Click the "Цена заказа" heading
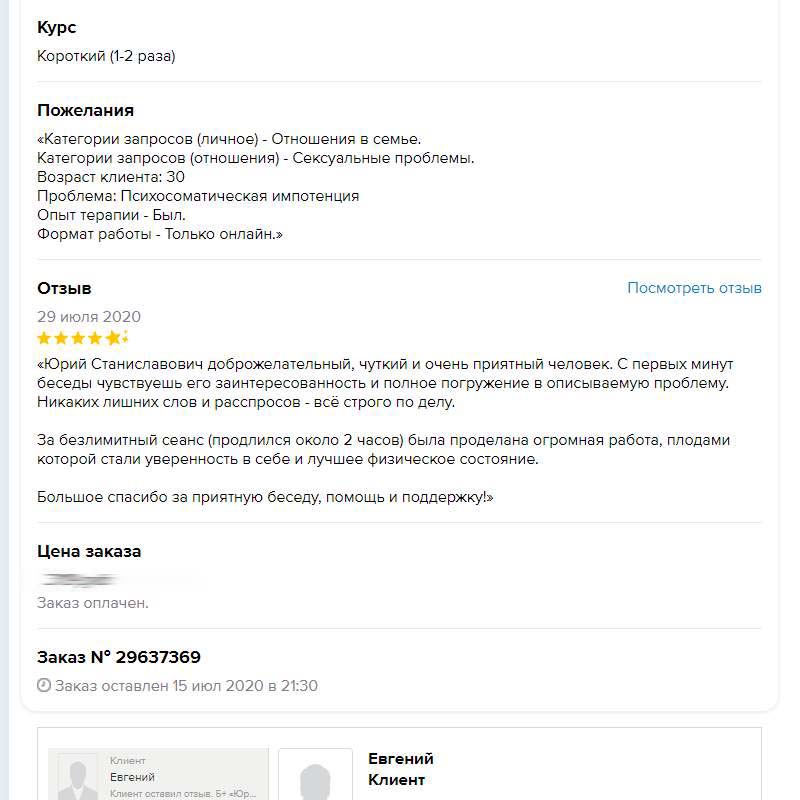This screenshot has height=800, width=800. click(89, 551)
